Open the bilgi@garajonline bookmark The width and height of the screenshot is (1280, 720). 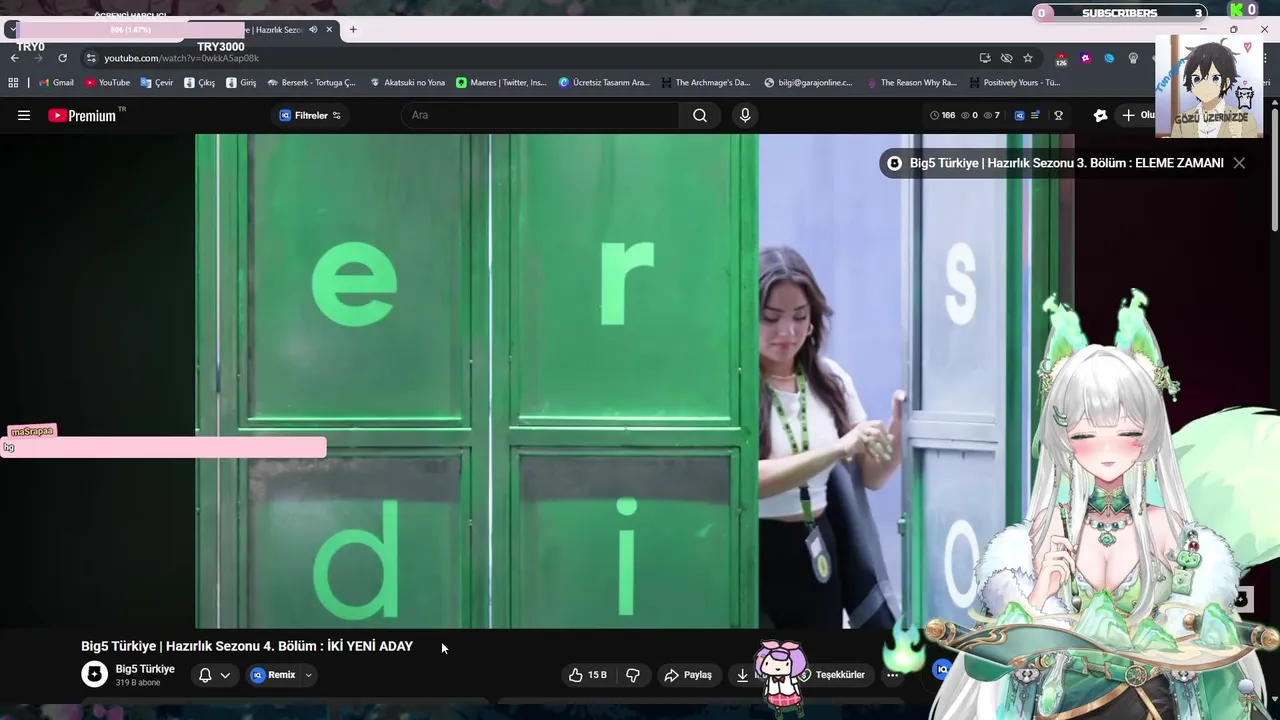808,83
